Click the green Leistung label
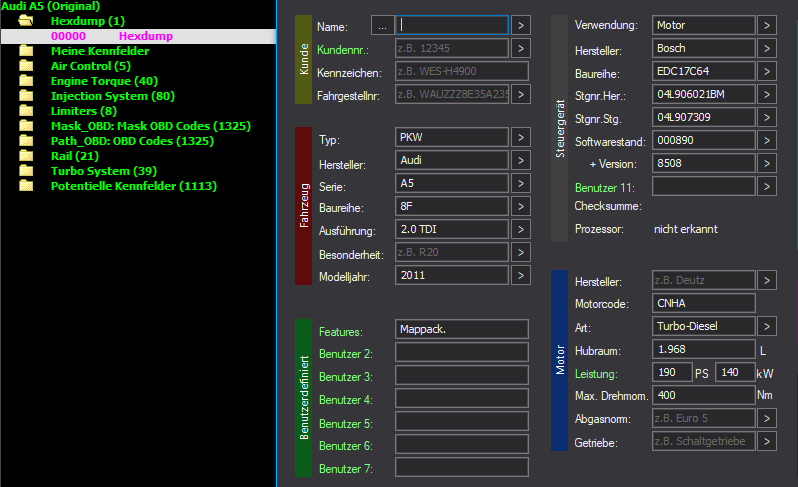The width and height of the screenshot is (798, 487). pyautogui.click(x=596, y=374)
